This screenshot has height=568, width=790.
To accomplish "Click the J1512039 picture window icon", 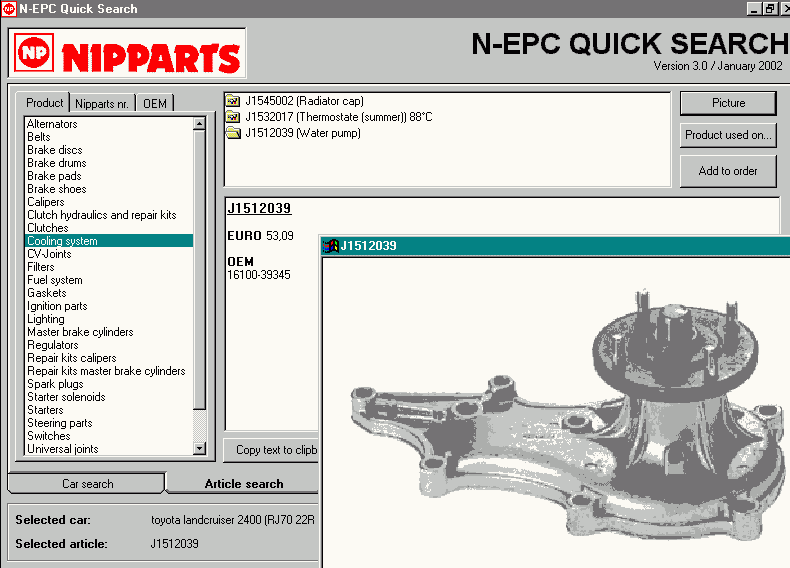I will tap(331, 246).
